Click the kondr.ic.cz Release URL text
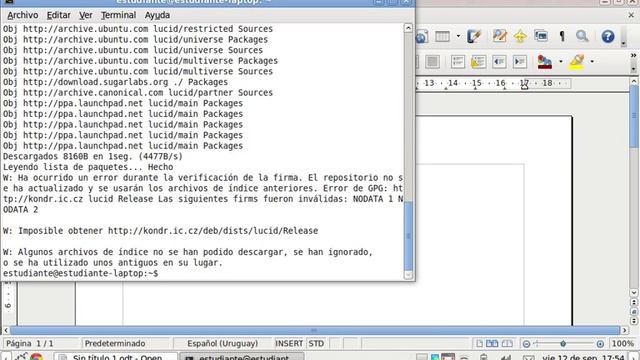This screenshot has width=640, height=360. coord(213,231)
